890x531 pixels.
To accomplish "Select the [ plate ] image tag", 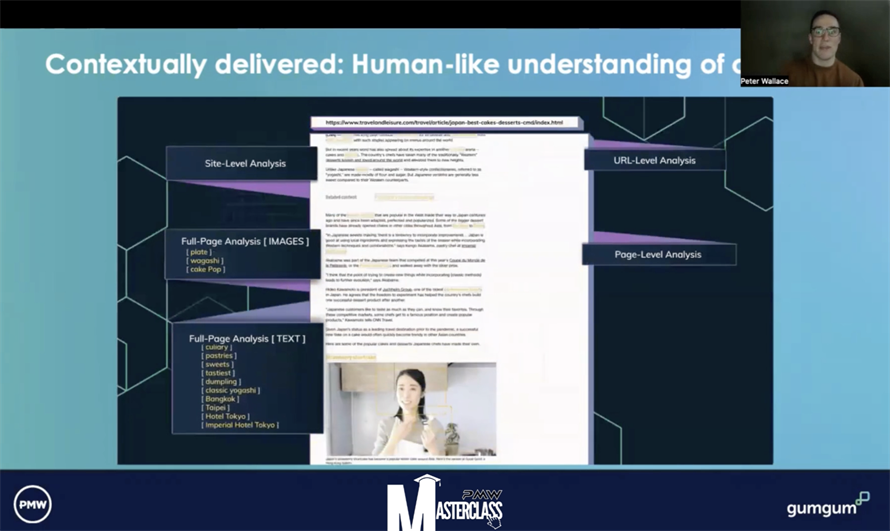I will [x=199, y=252].
